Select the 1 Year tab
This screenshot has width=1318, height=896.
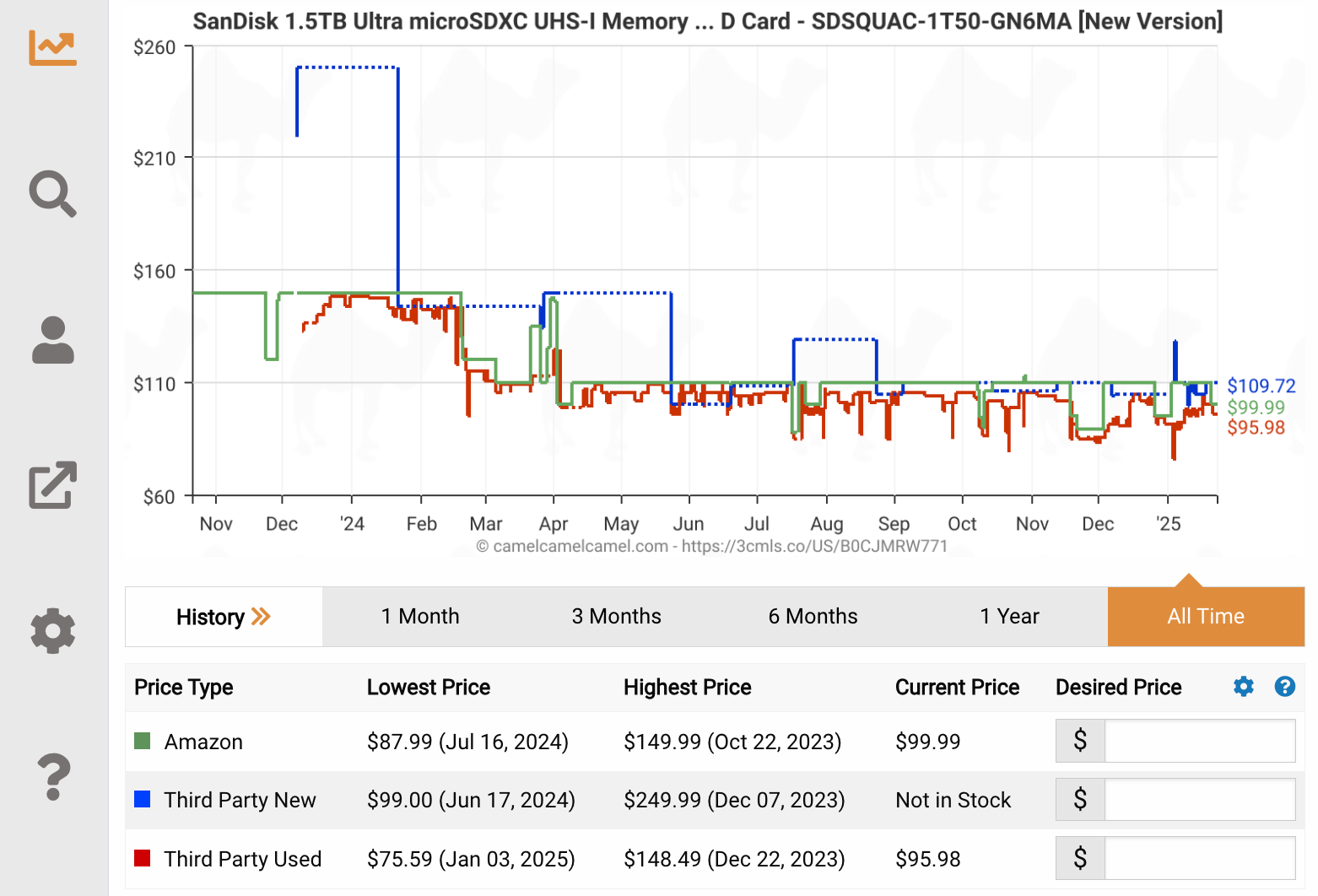[x=1009, y=617]
